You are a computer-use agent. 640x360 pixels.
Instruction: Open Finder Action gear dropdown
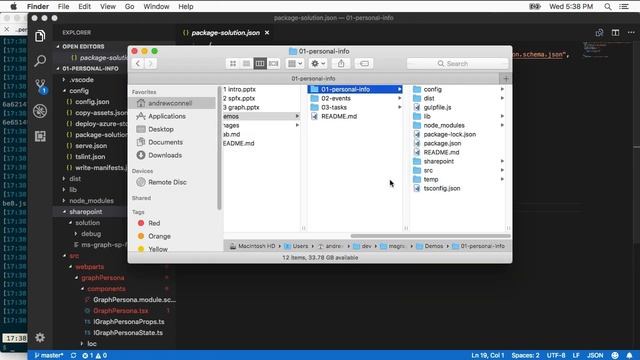tap(318, 64)
